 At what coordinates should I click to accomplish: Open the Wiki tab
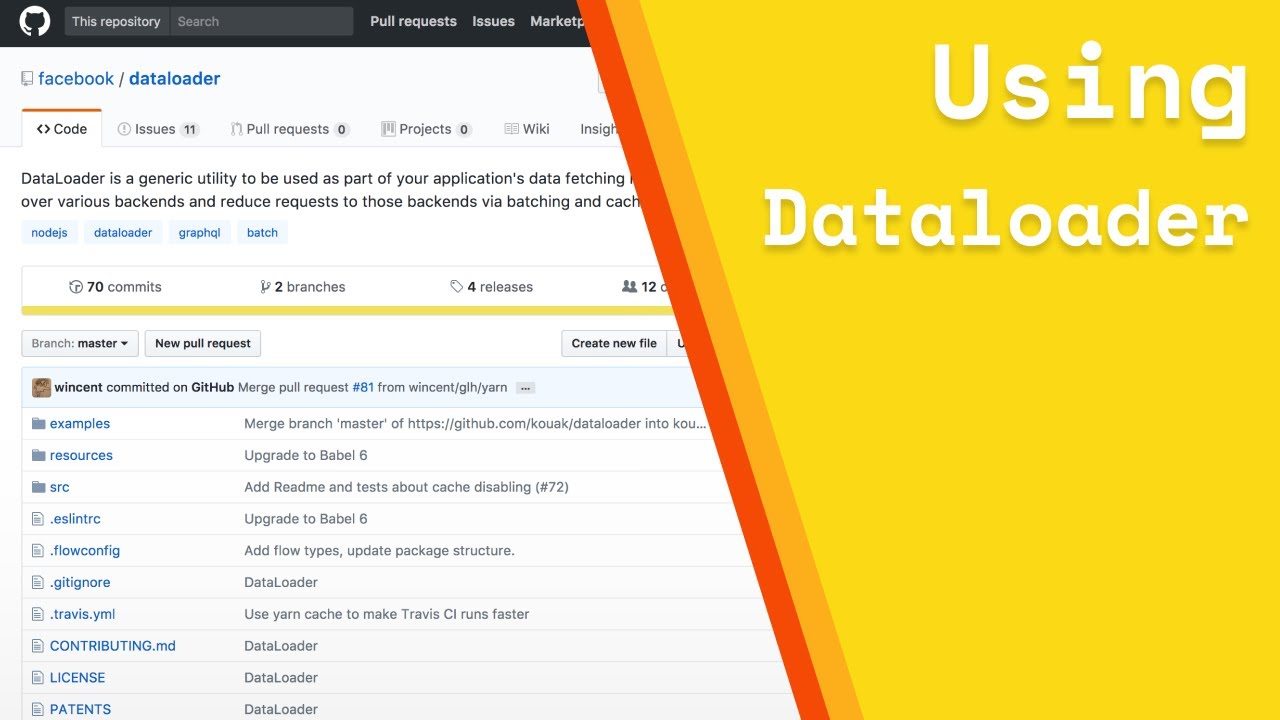coord(527,129)
